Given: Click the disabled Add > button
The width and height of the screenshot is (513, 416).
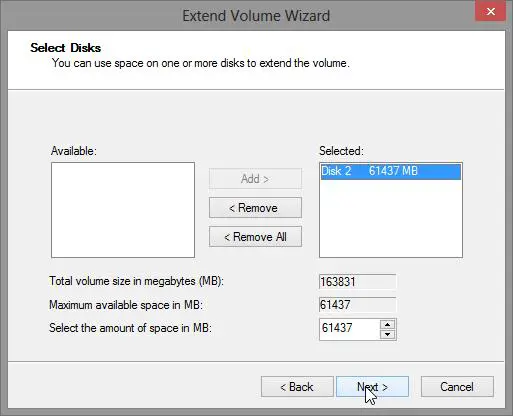Looking at the screenshot, I should pos(255,179).
